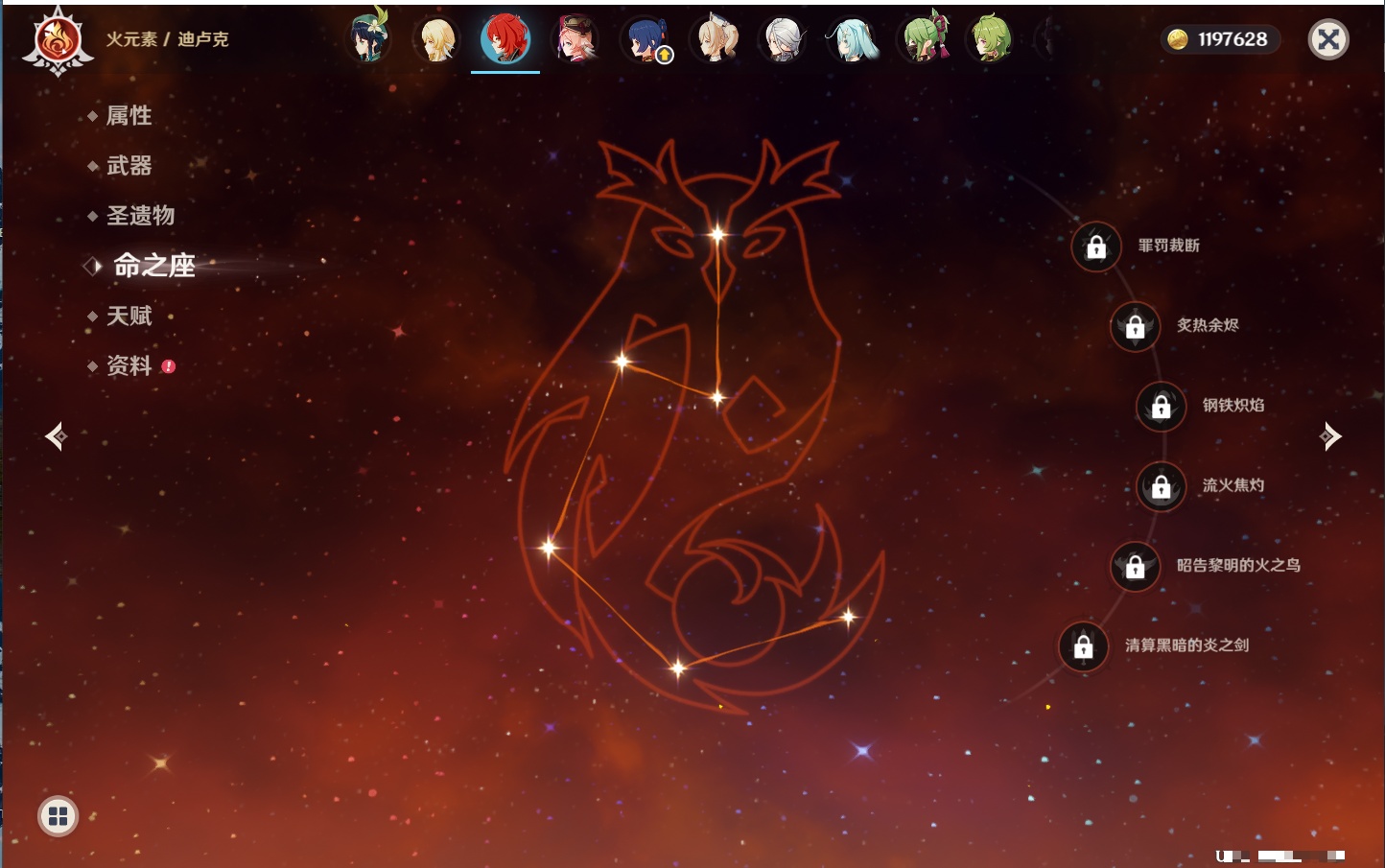Open locked constellation icon for 炙热余烬
Screen dimensions: 1385x868
coord(1136,326)
